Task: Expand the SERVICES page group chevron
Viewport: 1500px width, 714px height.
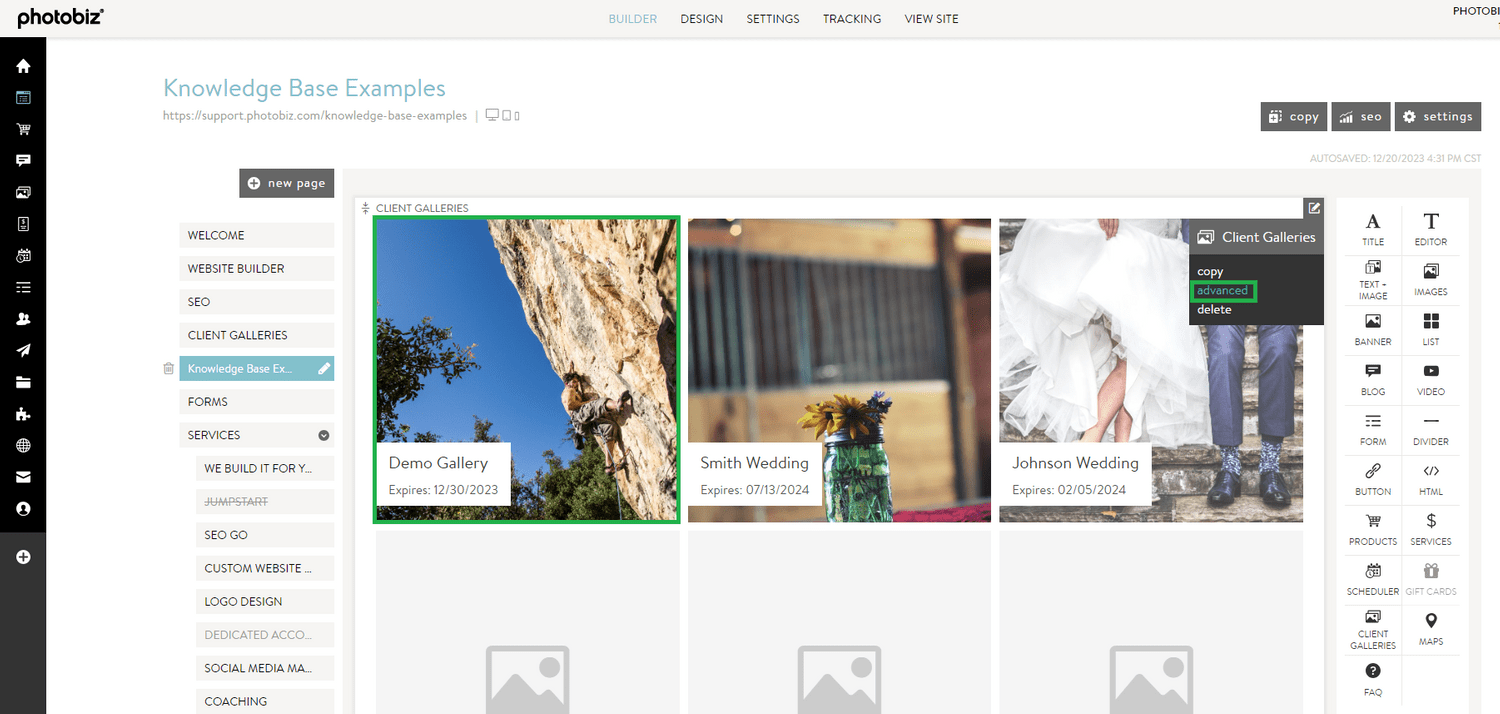Action: (x=322, y=435)
